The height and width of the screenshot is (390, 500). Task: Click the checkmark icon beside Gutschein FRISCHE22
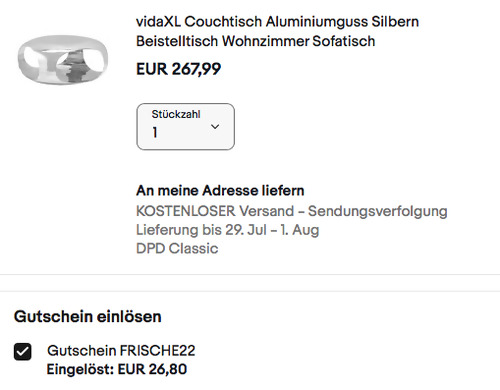click(x=23, y=352)
